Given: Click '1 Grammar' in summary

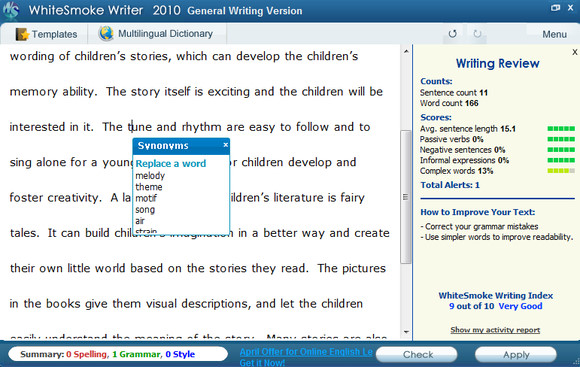Looking at the screenshot, I should tap(136, 354).
